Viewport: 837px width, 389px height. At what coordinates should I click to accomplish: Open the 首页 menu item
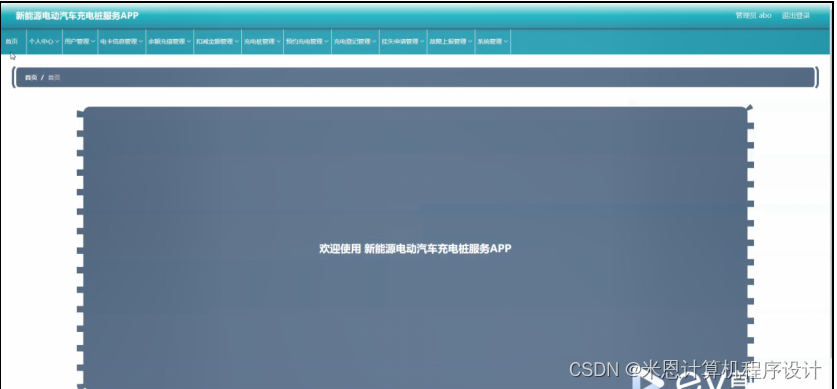(x=12, y=41)
